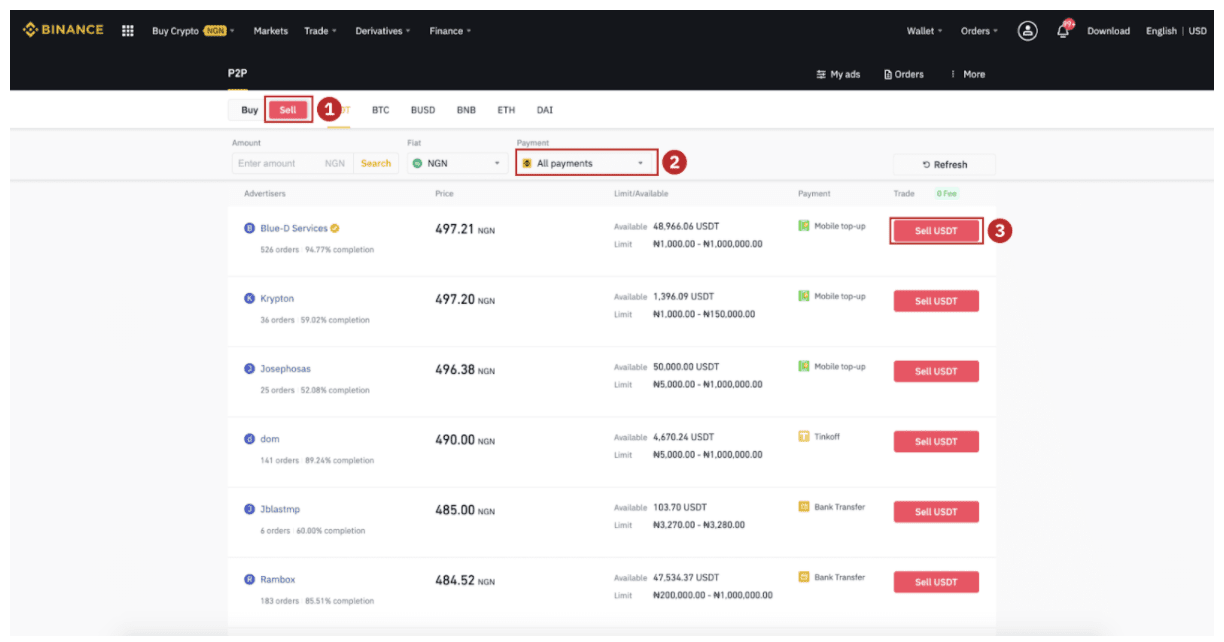Open the Binance logo home link
The width and height of the screenshot is (1224, 642).
(62, 30)
